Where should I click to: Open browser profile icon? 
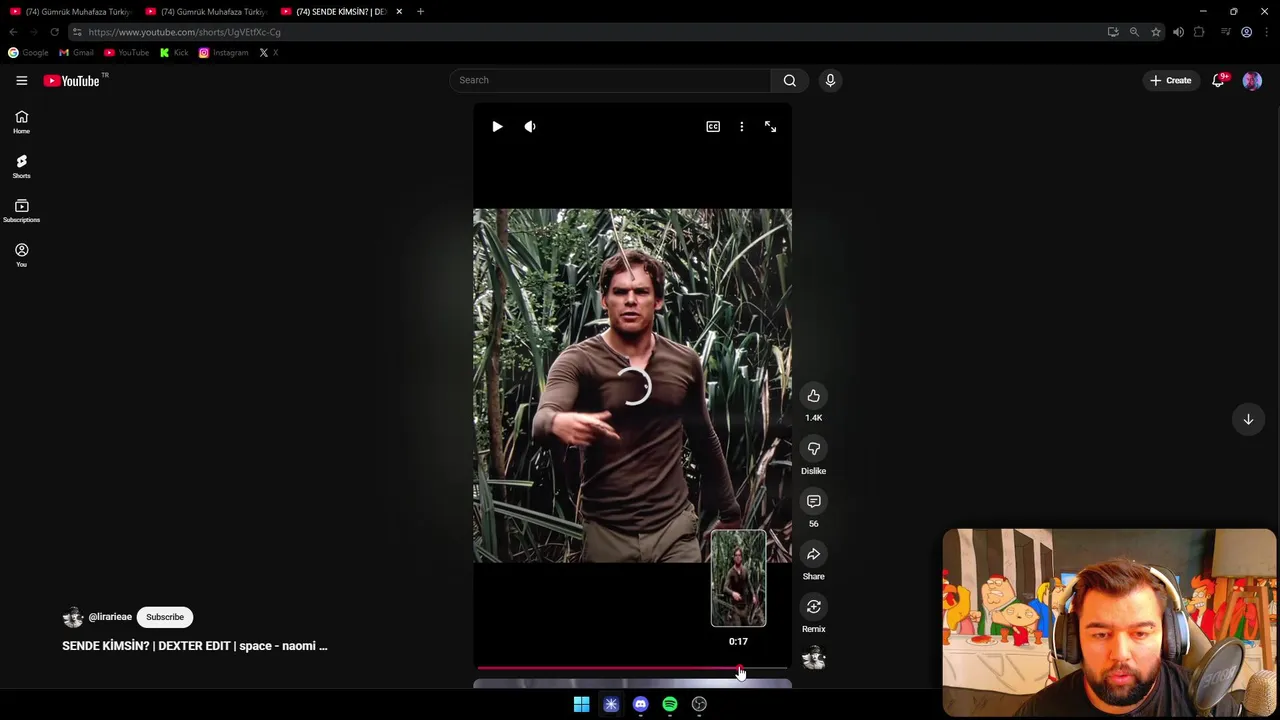[x=1246, y=32]
